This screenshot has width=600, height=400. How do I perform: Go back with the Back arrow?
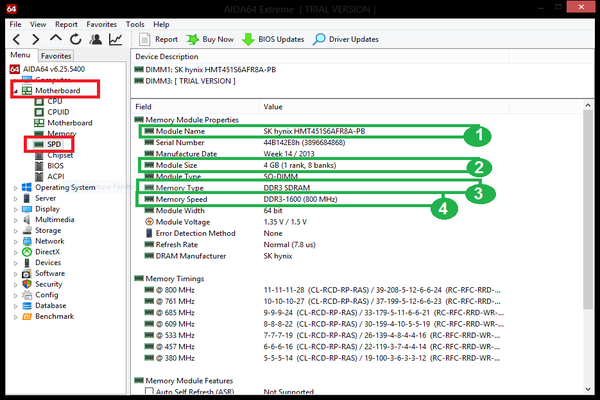coord(16,39)
